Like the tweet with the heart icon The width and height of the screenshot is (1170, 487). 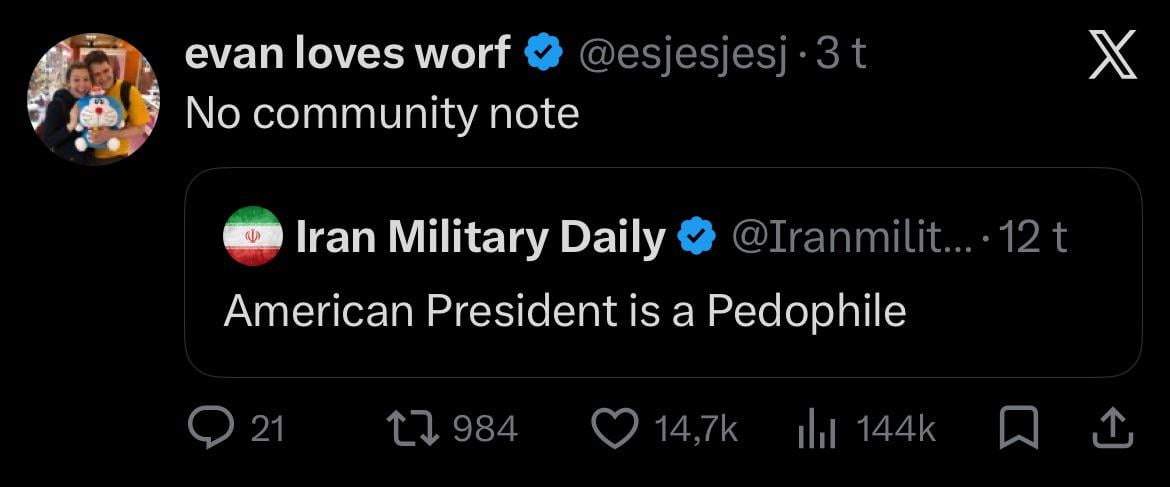click(614, 428)
